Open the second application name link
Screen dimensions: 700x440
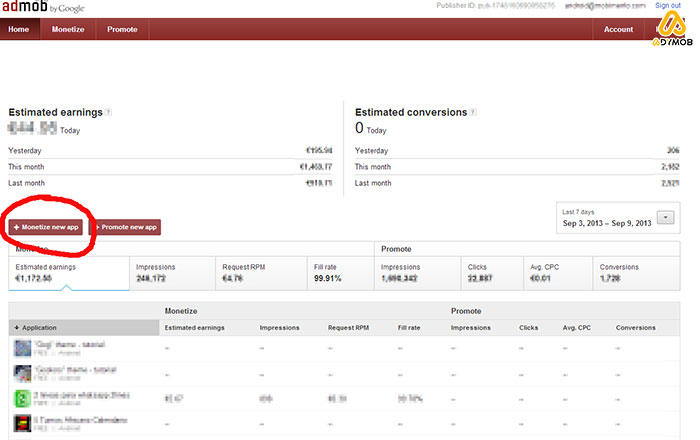pos(75,369)
